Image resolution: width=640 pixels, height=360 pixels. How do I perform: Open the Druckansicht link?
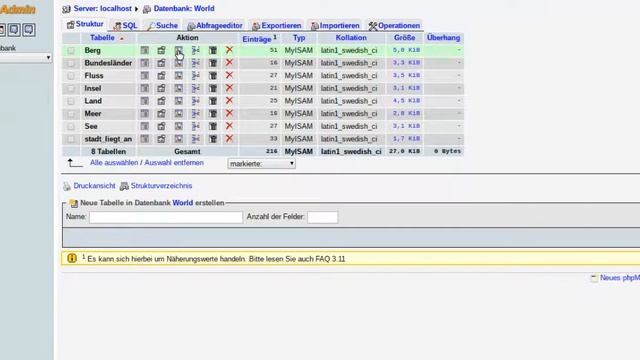pyautogui.click(x=94, y=186)
